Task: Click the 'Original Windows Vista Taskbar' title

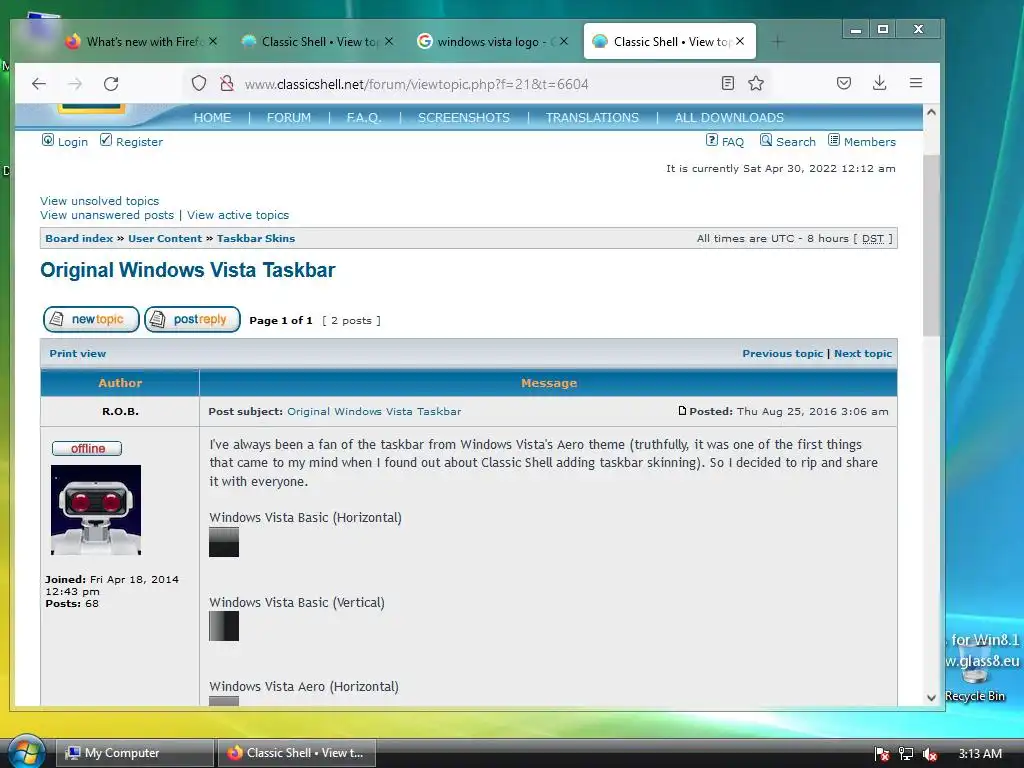Action: click(187, 270)
